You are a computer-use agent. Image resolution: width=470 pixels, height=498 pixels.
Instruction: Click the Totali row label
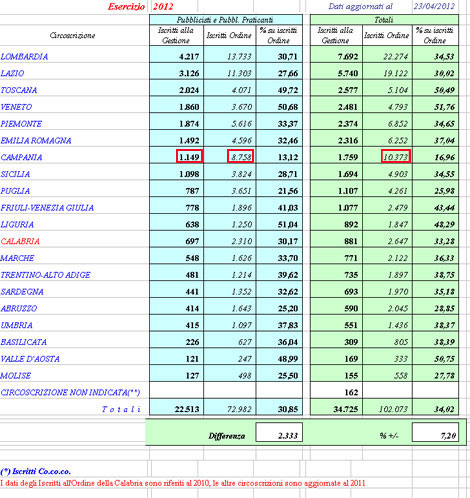(x=121, y=409)
